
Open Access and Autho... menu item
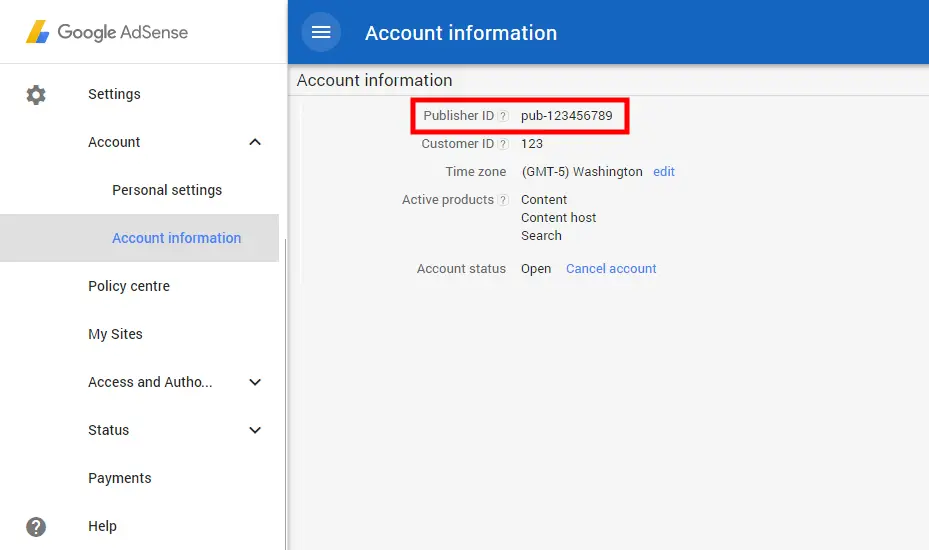pyautogui.click(x=150, y=382)
